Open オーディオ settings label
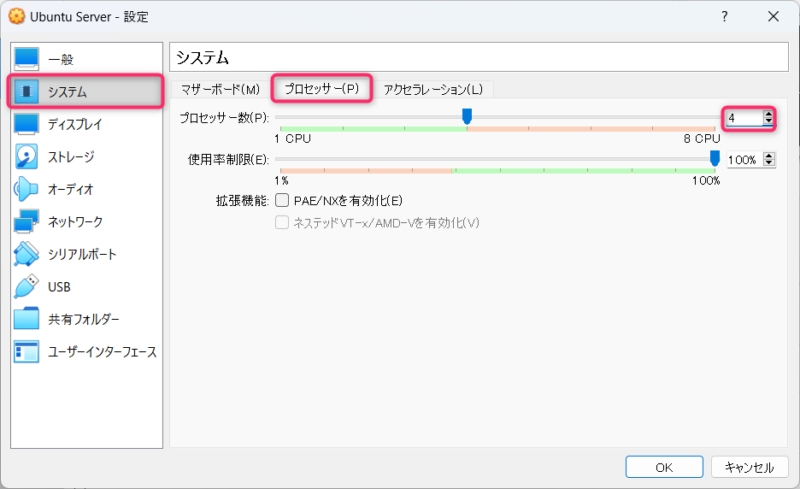Viewport: 800px width, 489px height. tap(71, 189)
